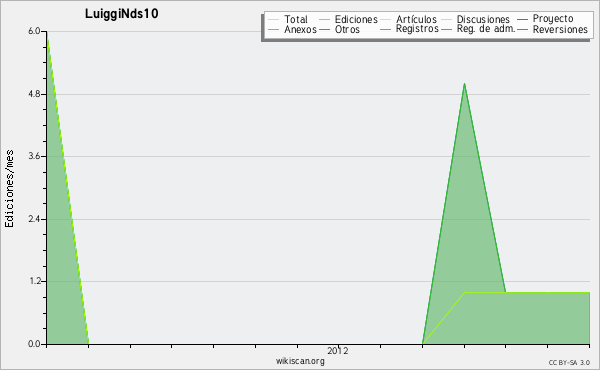Click the chart title LuiggiNds10
The image size is (600, 370).
[122, 13]
